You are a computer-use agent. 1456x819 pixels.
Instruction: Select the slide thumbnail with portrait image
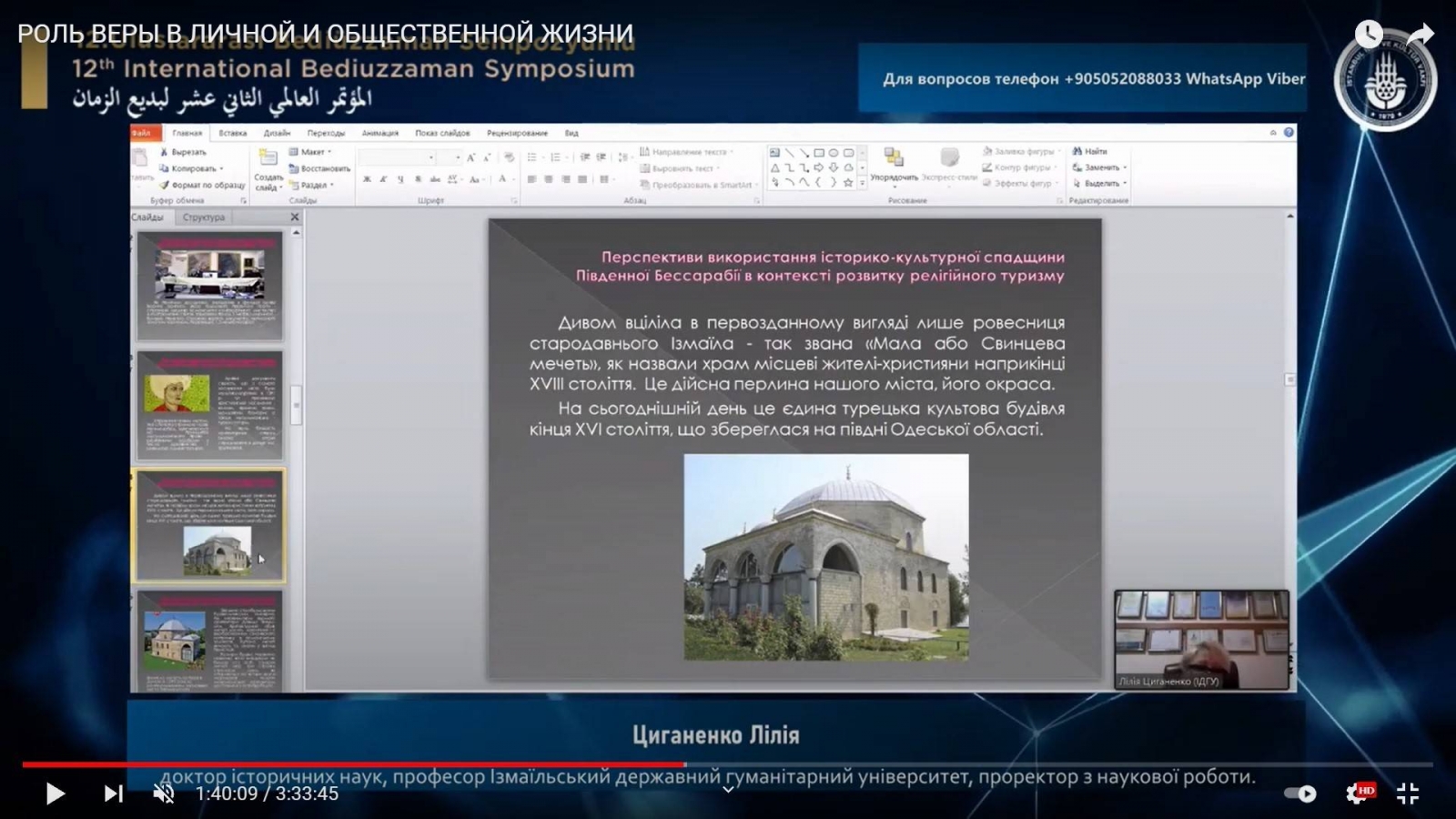tap(209, 406)
